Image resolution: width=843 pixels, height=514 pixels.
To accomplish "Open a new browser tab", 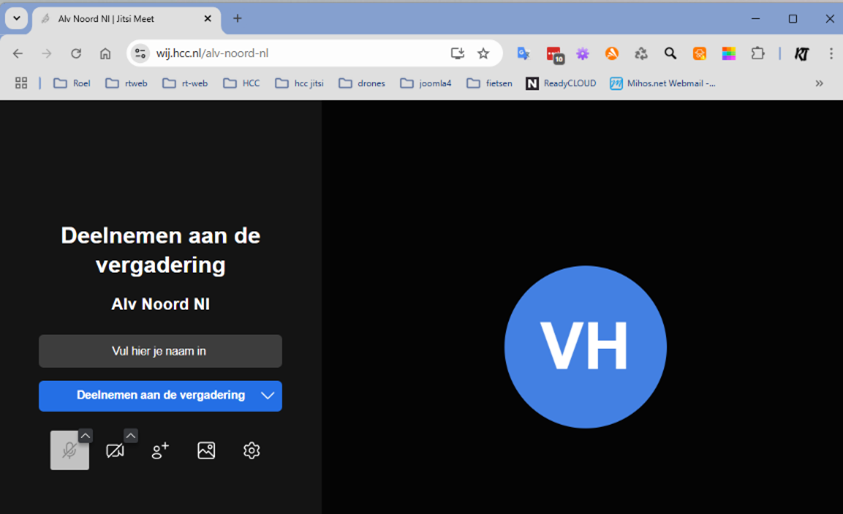I will [237, 18].
